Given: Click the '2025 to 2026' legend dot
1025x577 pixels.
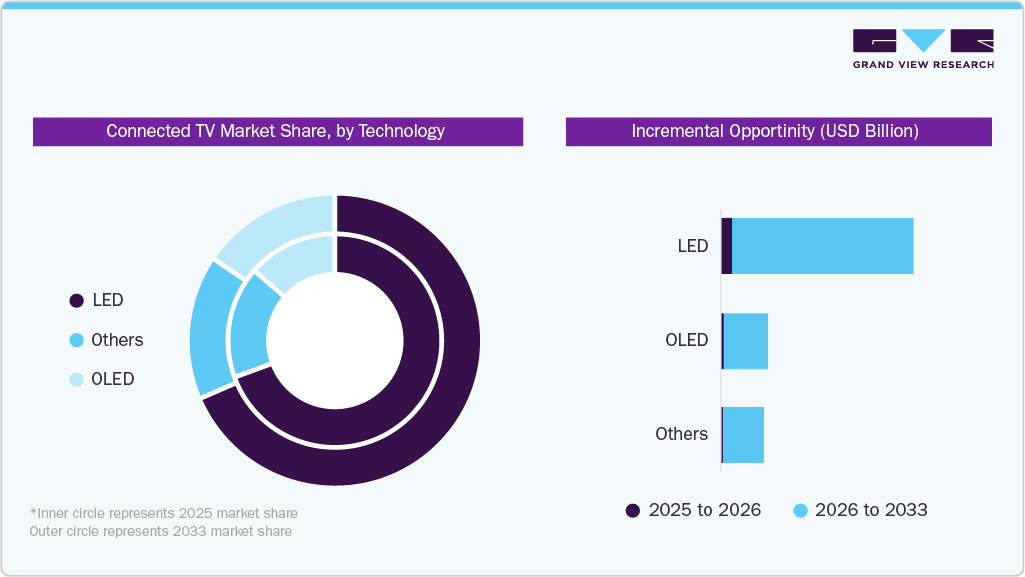Looking at the screenshot, I should coord(633,511).
